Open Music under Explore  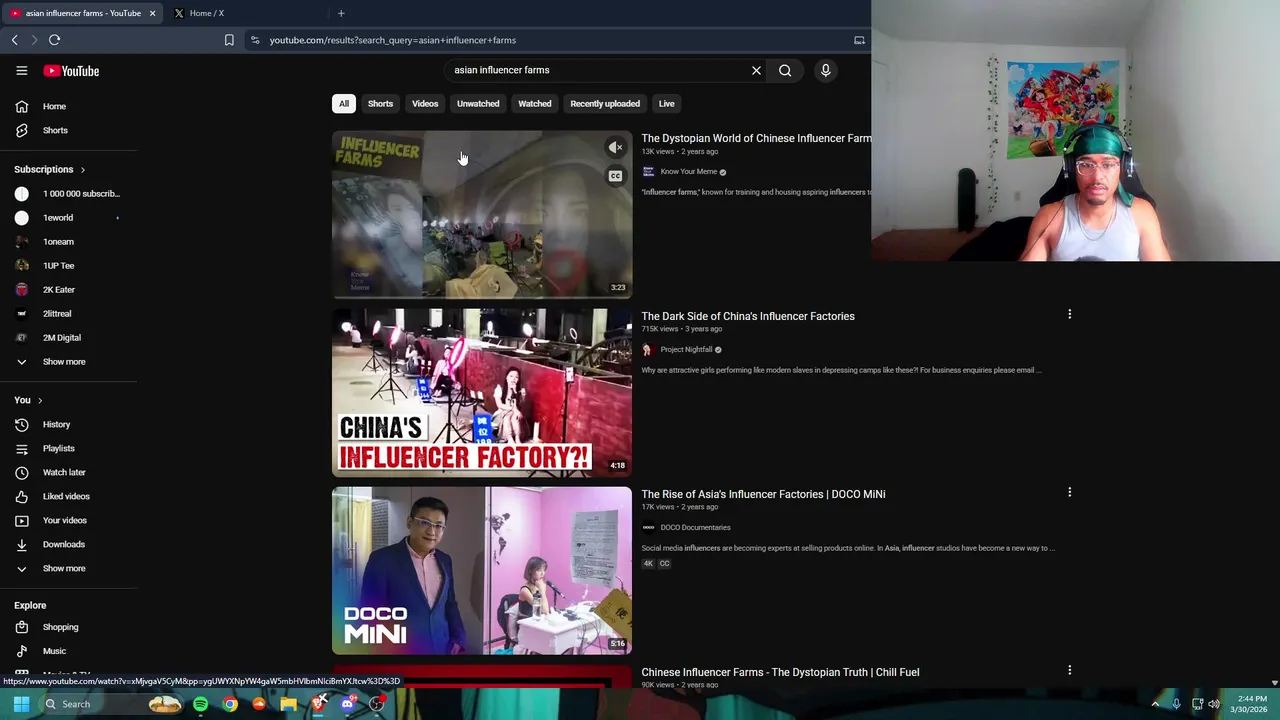(x=54, y=651)
